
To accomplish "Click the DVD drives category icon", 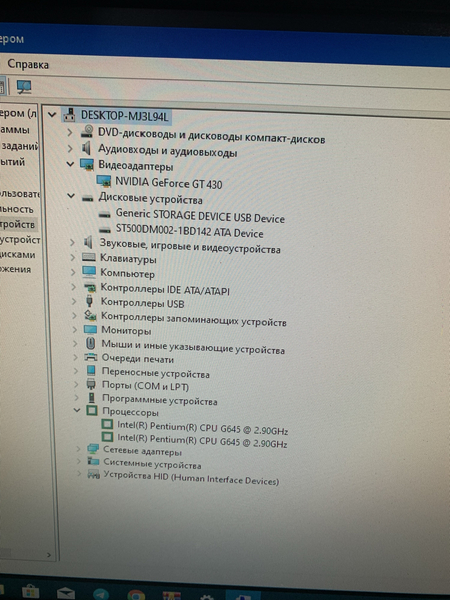I will [87, 132].
